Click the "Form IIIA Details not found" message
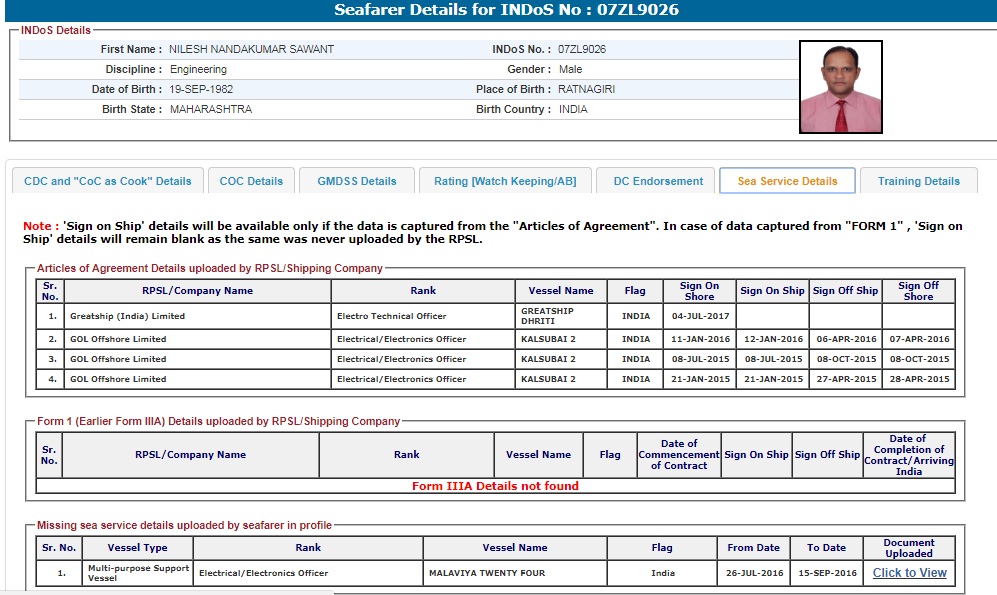 click(x=495, y=486)
